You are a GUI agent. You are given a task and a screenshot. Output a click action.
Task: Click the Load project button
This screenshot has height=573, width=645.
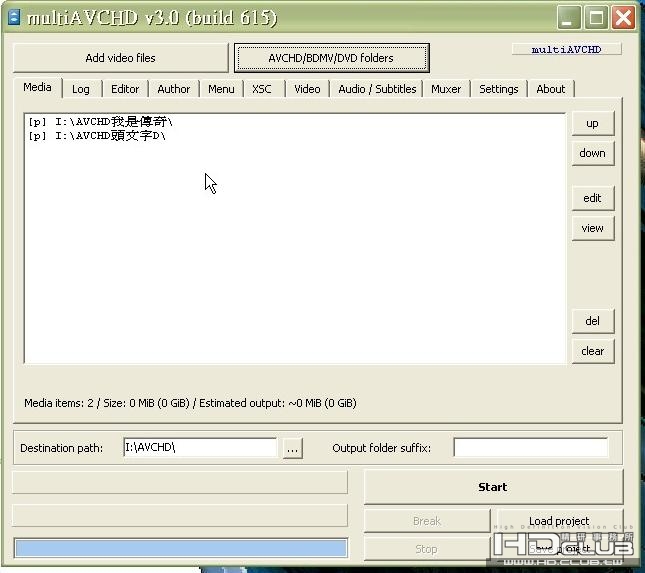(x=559, y=521)
